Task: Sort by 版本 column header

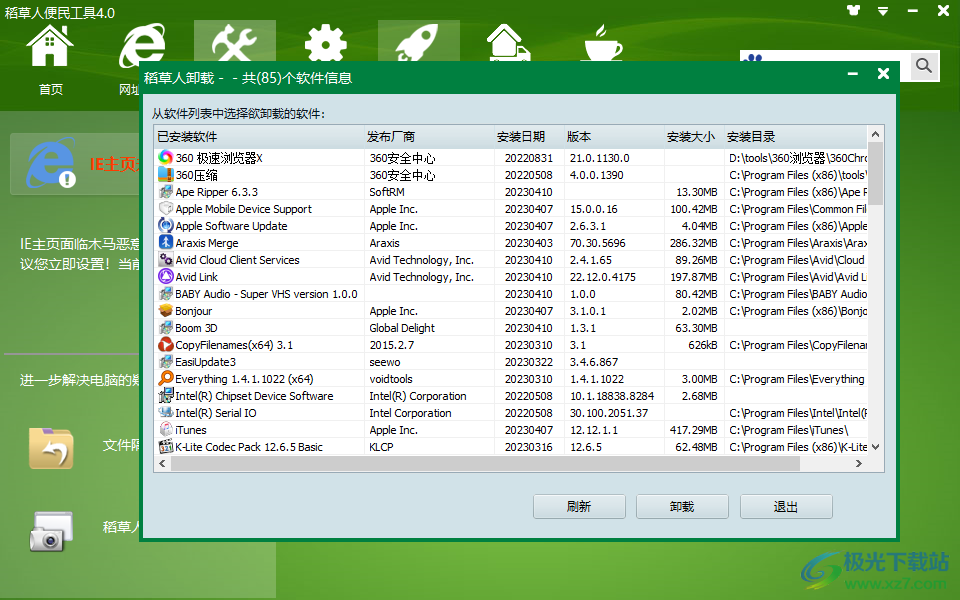Action: (x=613, y=137)
